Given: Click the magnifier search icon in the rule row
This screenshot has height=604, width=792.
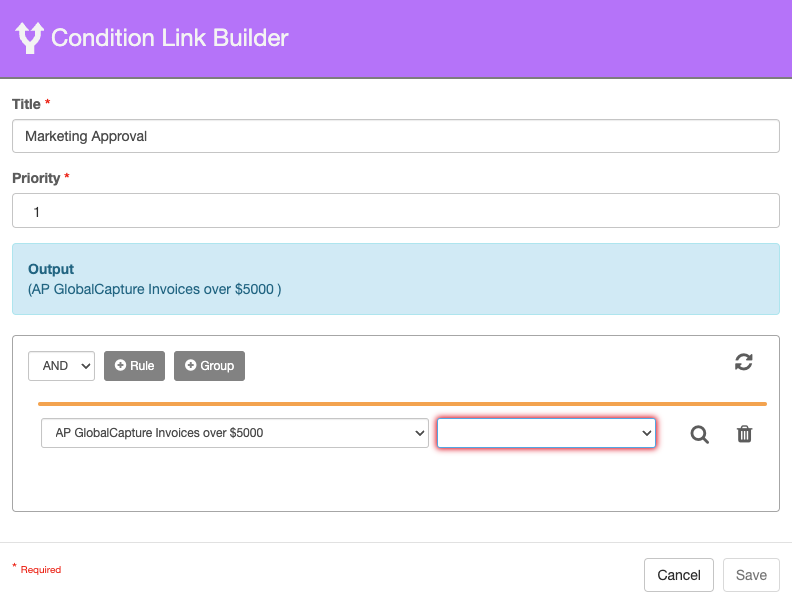Looking at the screenshot, I should [x=700, y=434].
